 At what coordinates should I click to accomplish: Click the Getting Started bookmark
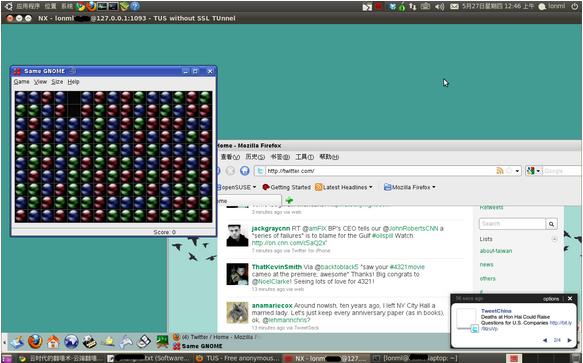click(x=286, y=187)
